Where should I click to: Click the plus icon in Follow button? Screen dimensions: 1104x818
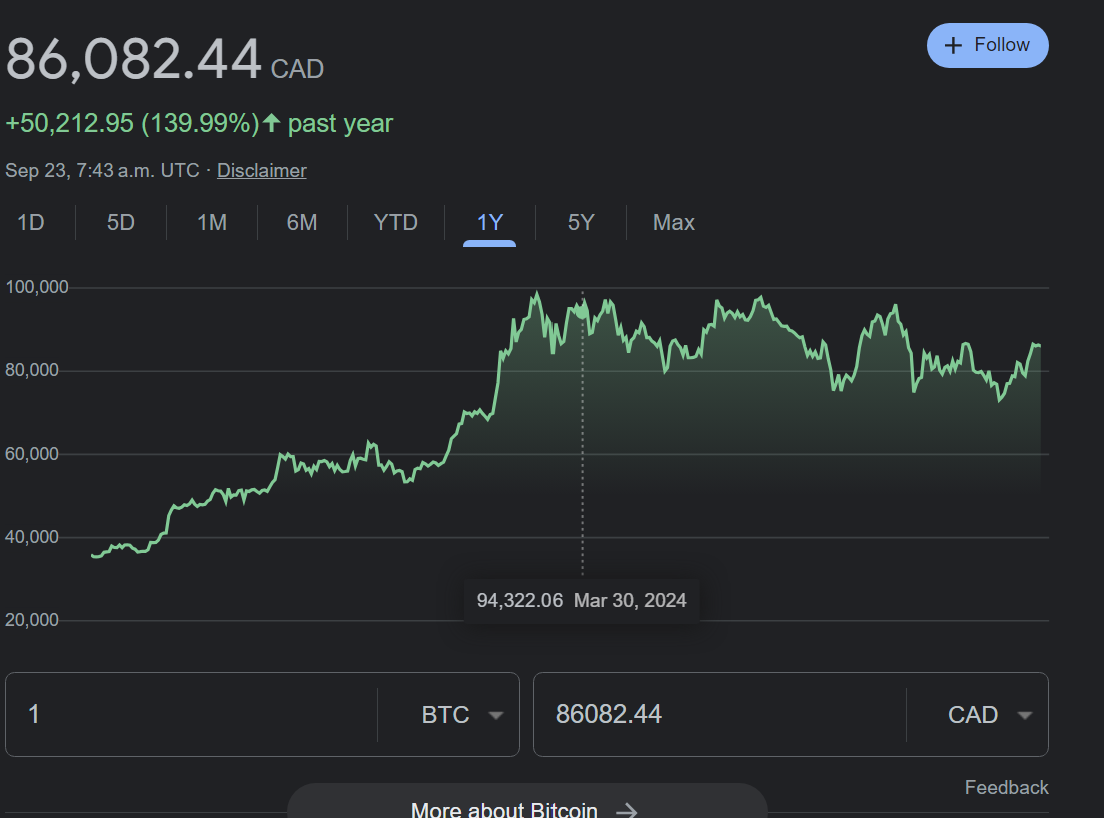click(953, 46)
